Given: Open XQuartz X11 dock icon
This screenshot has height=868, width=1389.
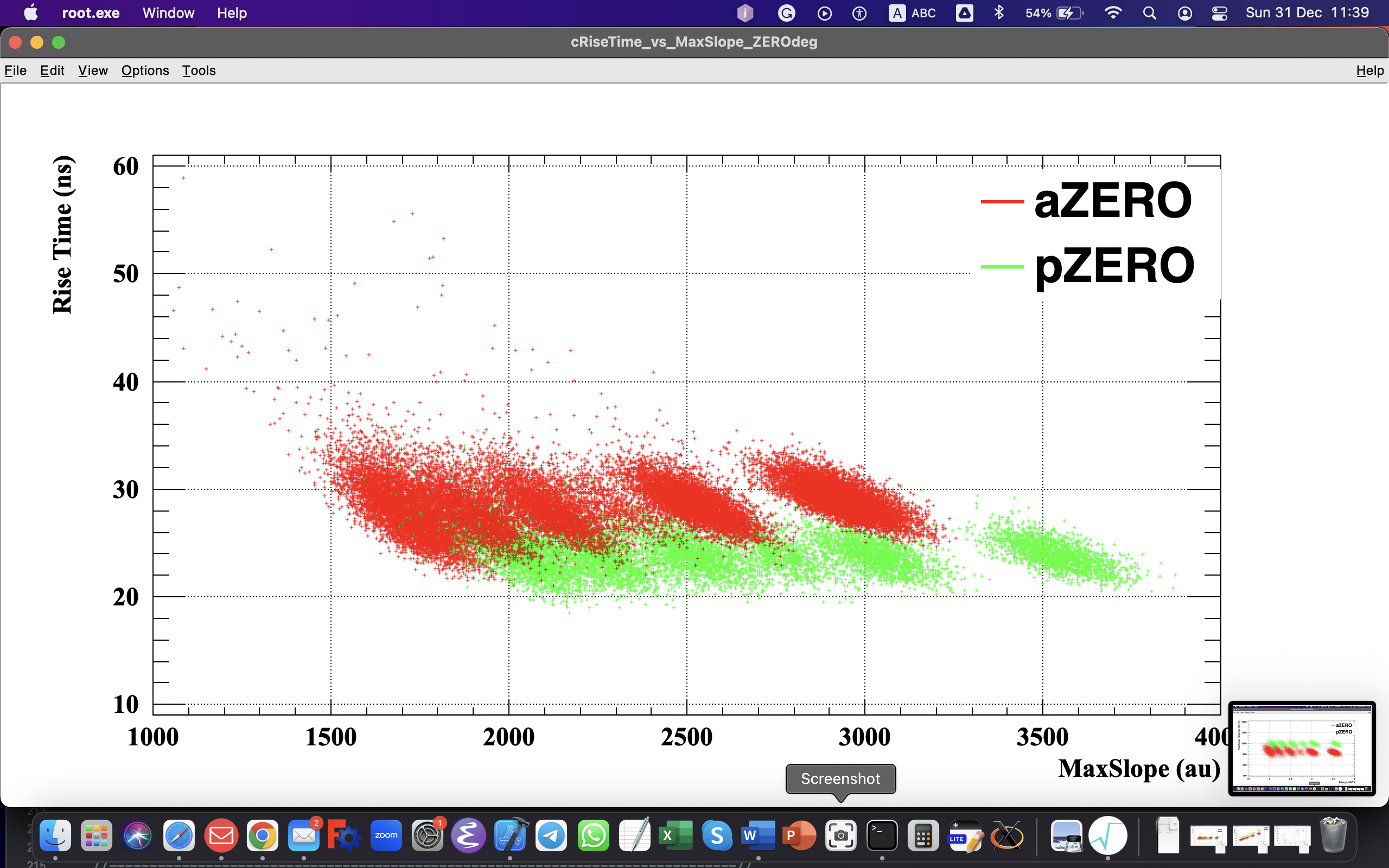Looking at the screenshot, I should coord(1006,836).
